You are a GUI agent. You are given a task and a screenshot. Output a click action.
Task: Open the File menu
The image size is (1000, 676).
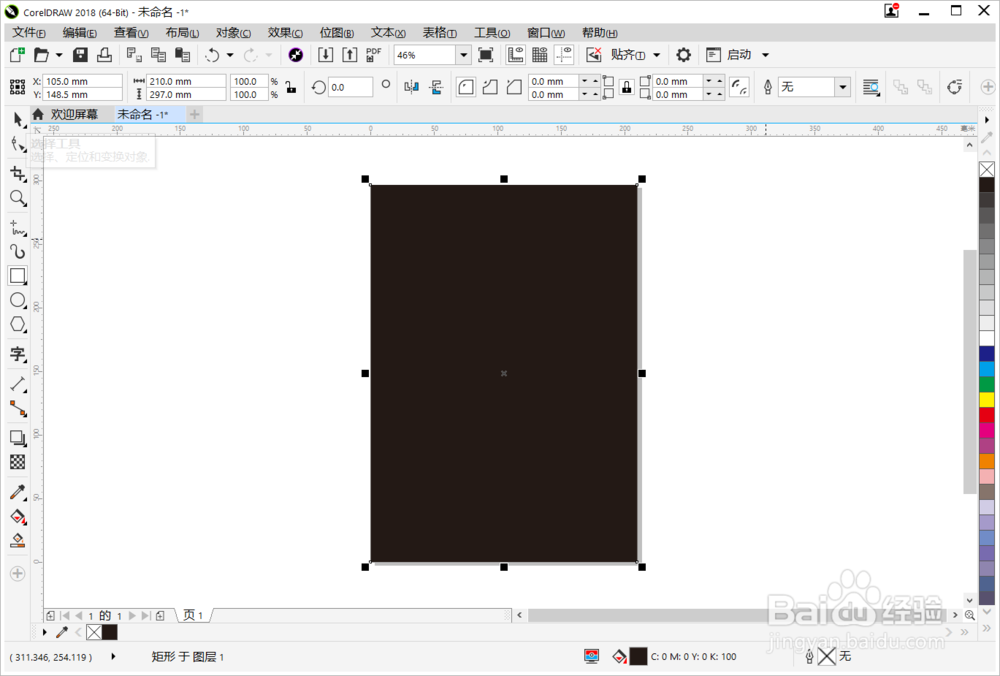tap(29, 33)
